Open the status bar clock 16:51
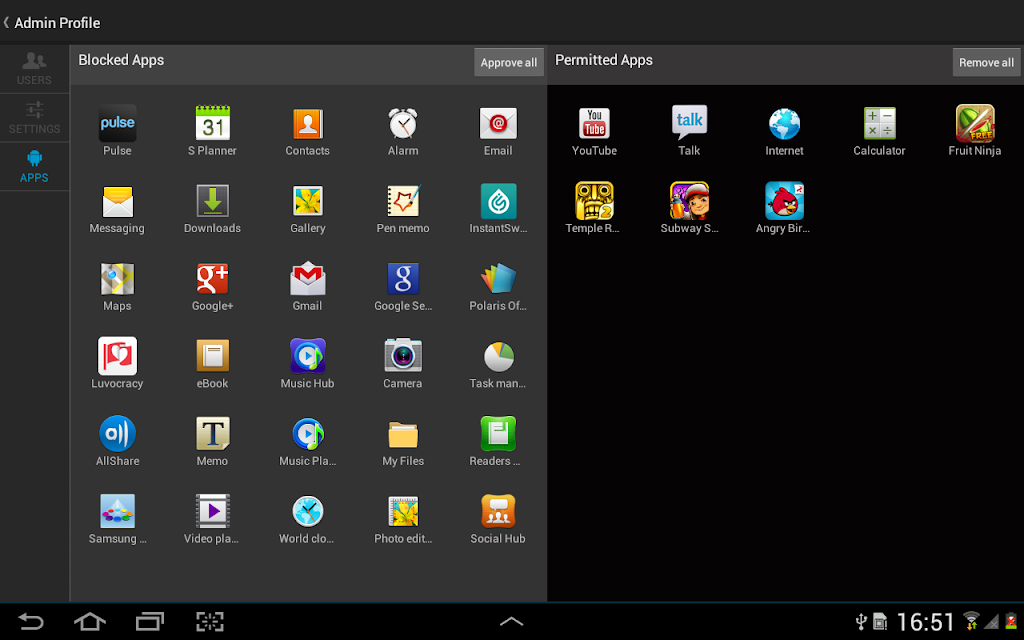This screenshot has height=640, width=1024. click(925, 622)
